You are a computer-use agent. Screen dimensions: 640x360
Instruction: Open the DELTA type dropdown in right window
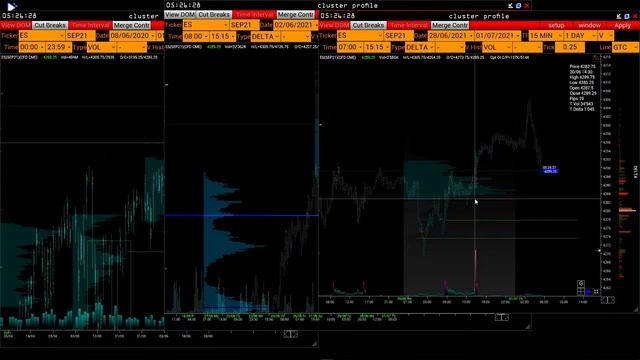tap(420, 47)
